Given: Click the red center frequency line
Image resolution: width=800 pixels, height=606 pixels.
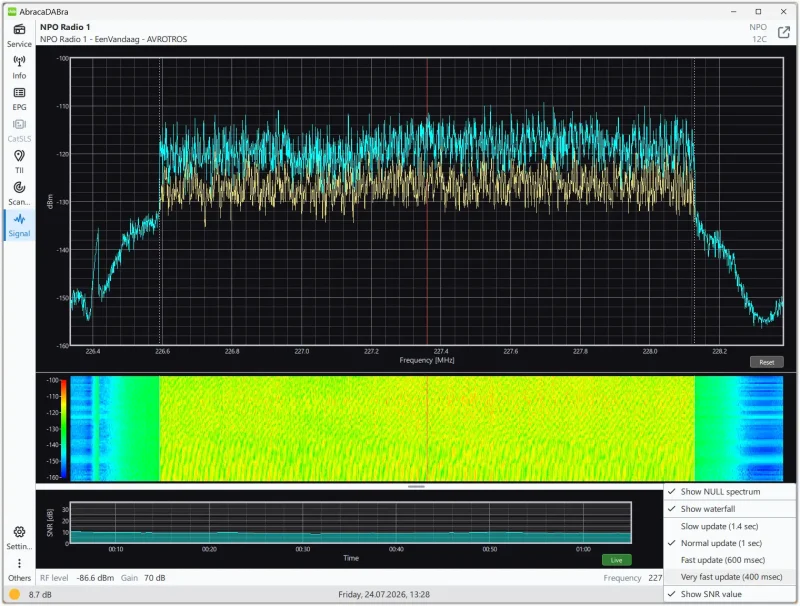Looking at the screenshot, I should pos(427,201).
